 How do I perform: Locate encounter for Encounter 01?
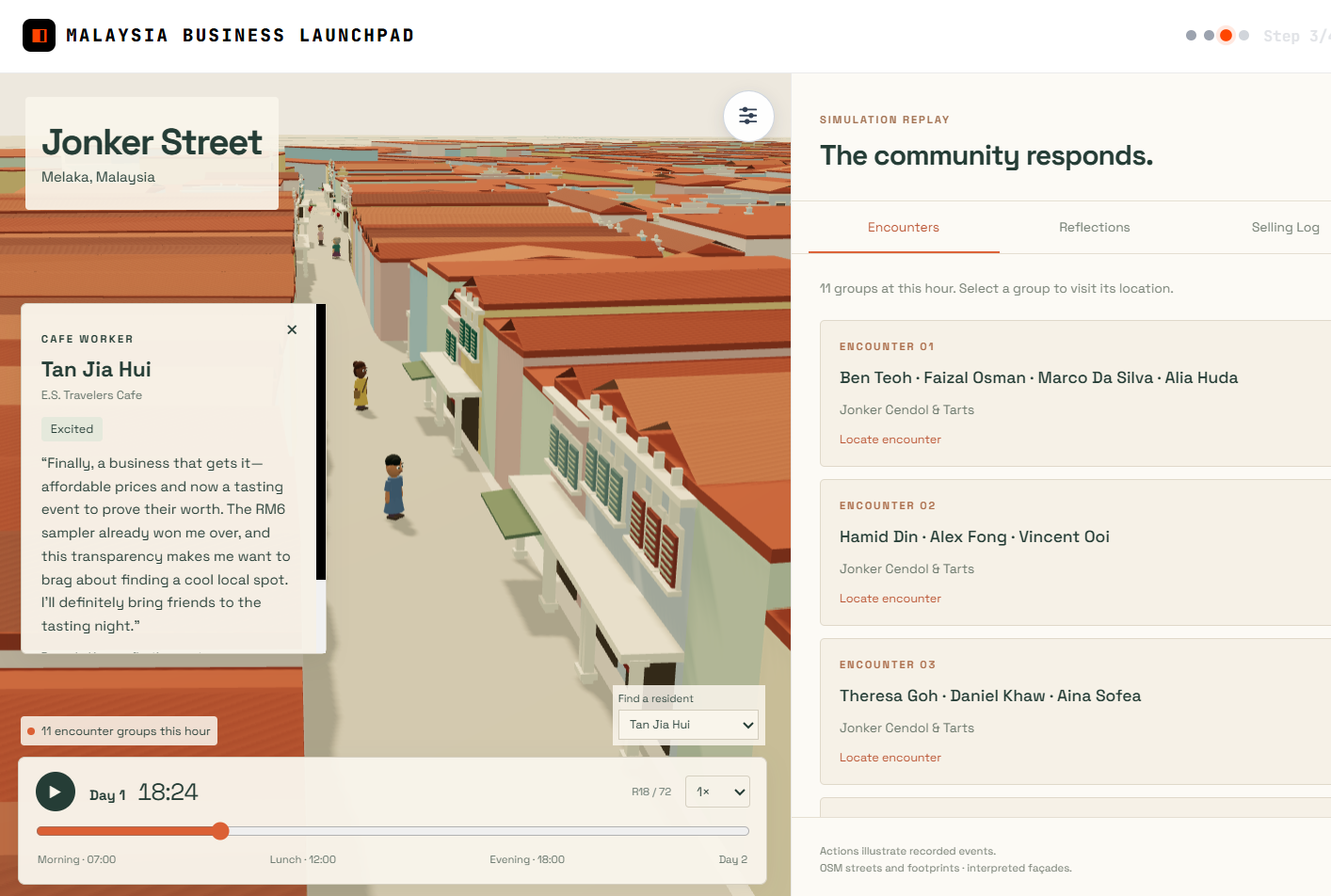pyautogui.click(x=890, y=440)
